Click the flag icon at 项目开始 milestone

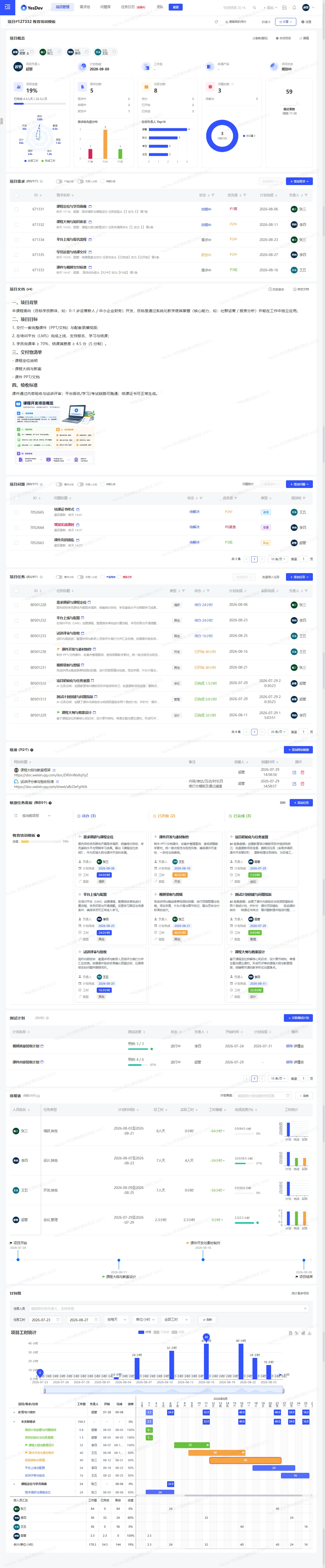(x=11, y=1243)
